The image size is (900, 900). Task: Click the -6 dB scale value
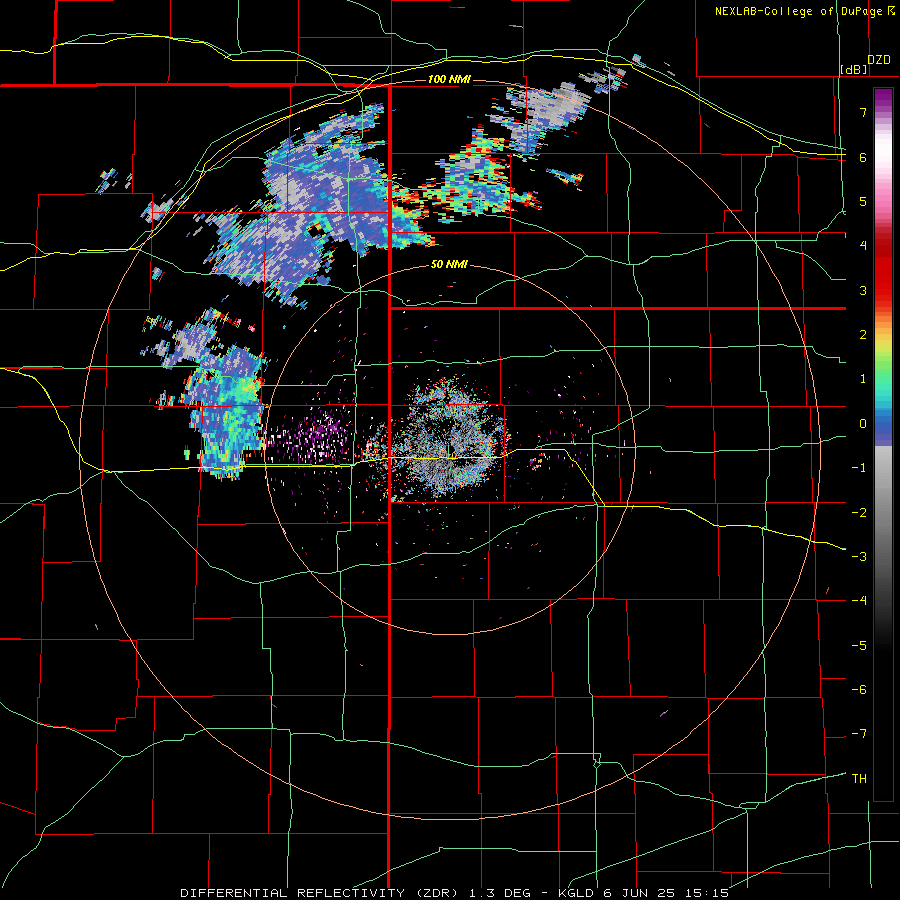pos(859,690)
